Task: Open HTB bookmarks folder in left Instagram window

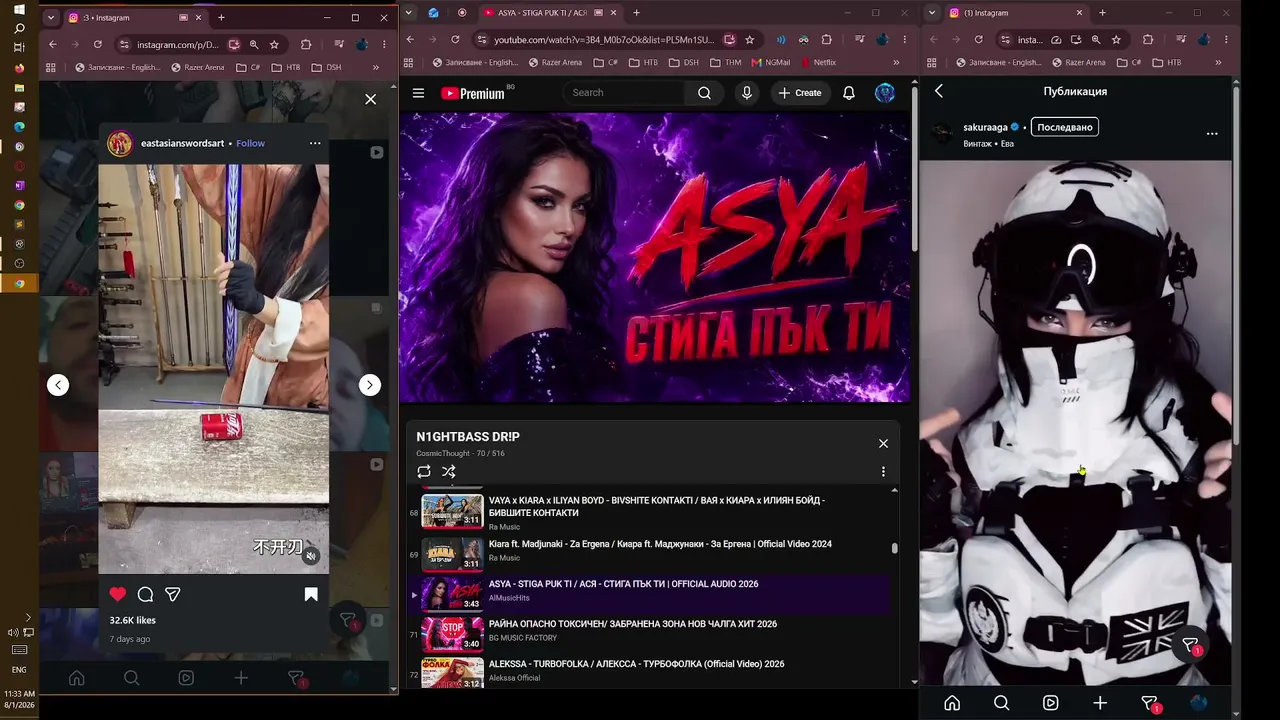Action: (x=285, y=67)
